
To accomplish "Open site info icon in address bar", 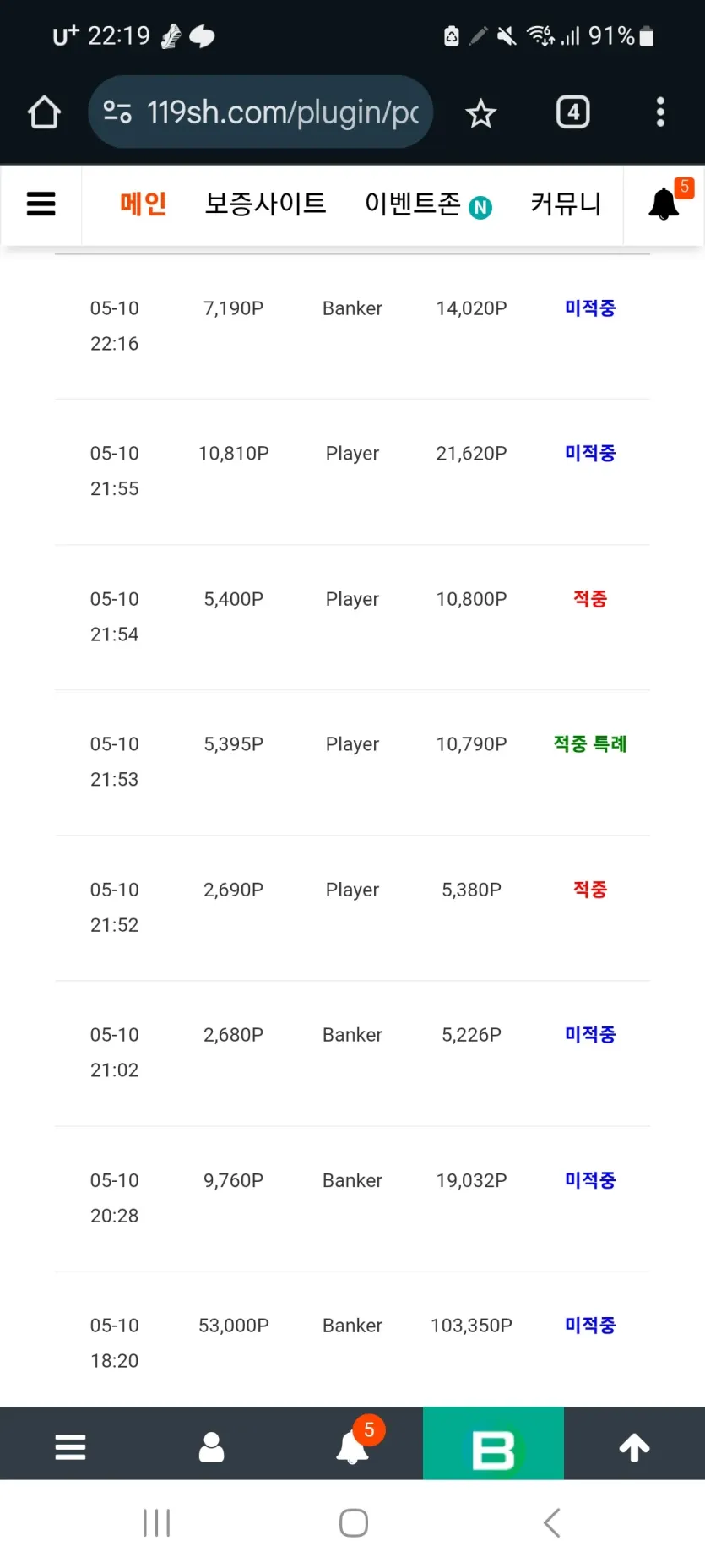I will [117, 112].
